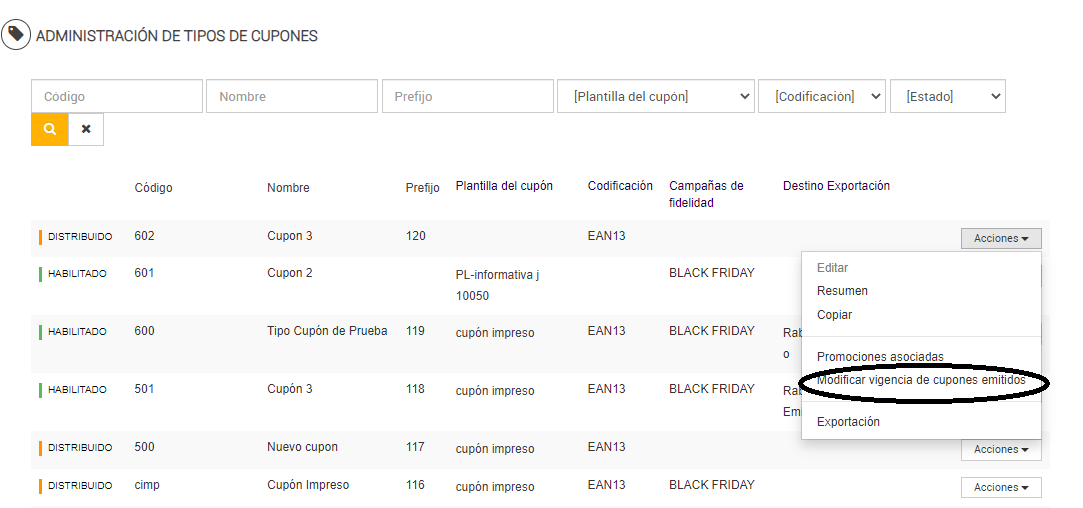Clear filters with the X button
Viewport: 1083px width, 508px height.
[x=86, y=130]
